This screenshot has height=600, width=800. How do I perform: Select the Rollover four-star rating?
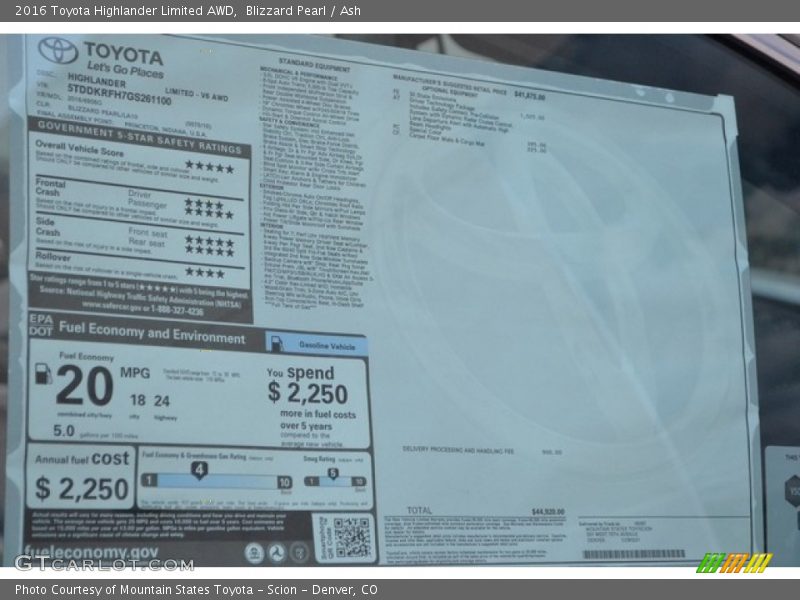(205, 272)
